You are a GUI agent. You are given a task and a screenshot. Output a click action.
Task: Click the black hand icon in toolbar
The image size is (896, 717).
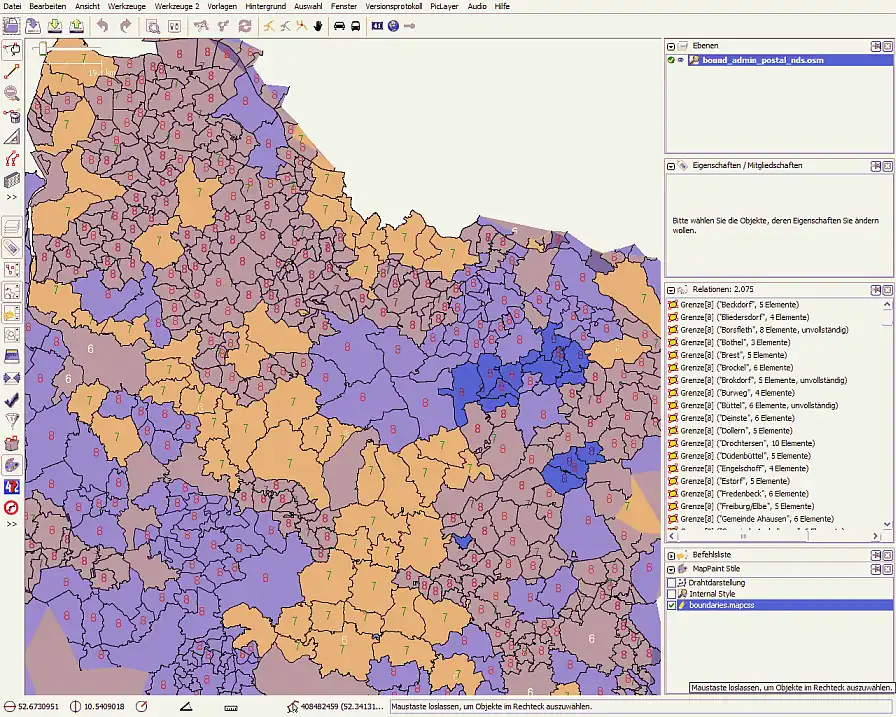318,26
